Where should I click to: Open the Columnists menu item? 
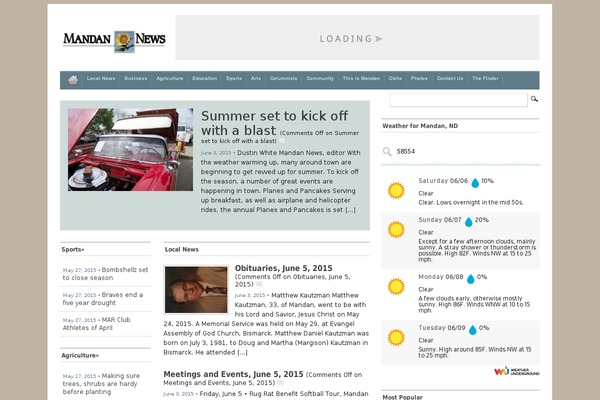coord(284,78)
